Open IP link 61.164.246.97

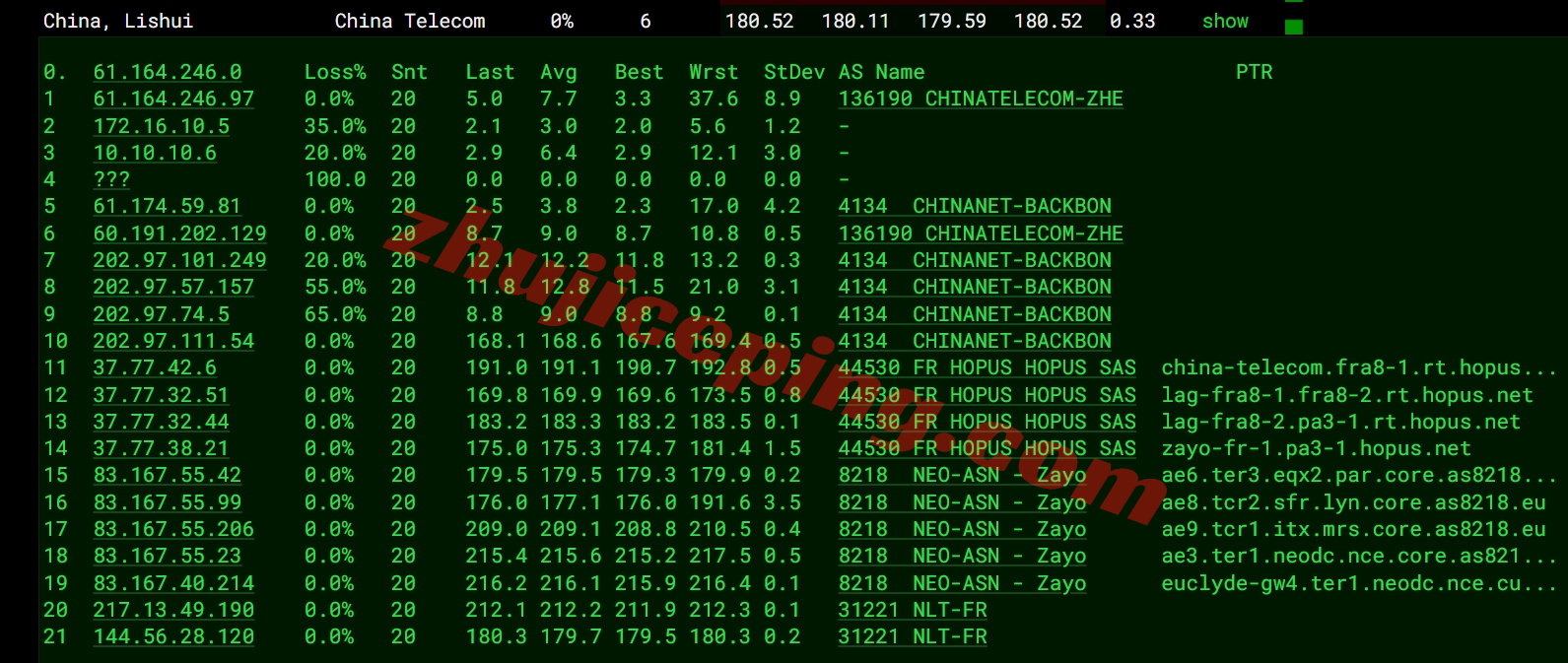pos(173,99)
